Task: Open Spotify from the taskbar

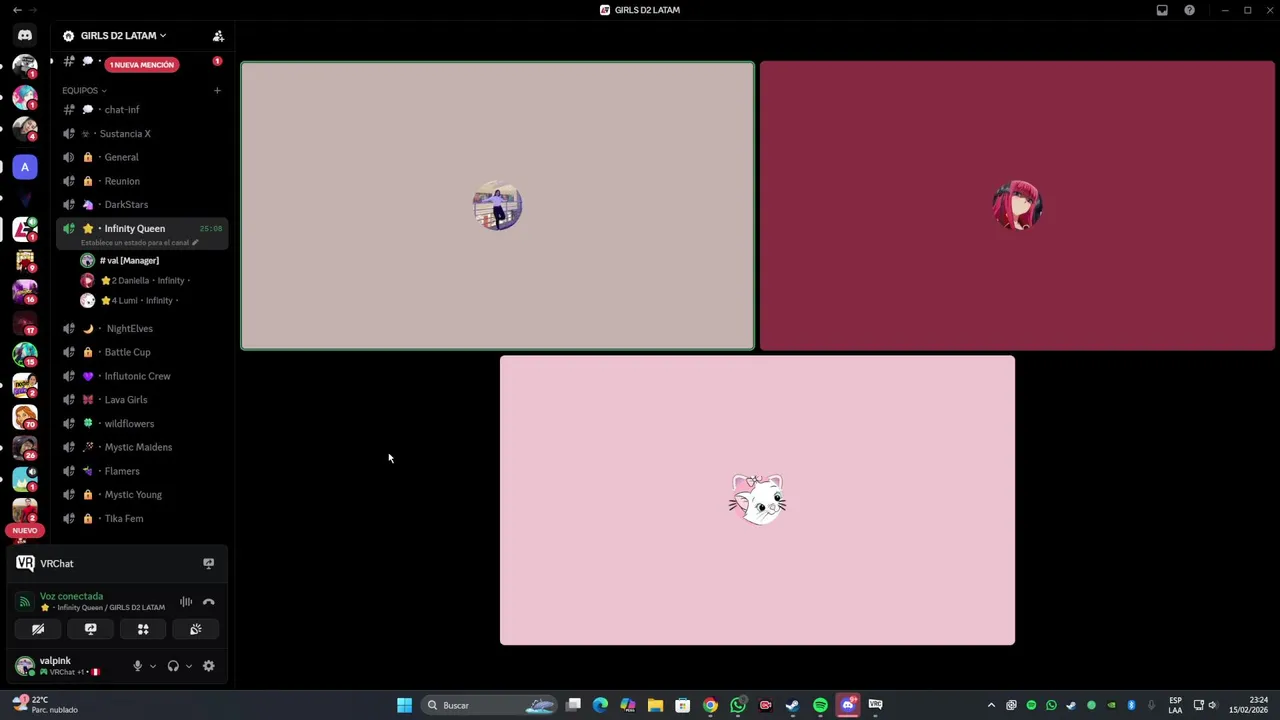Action: point(820,705)
